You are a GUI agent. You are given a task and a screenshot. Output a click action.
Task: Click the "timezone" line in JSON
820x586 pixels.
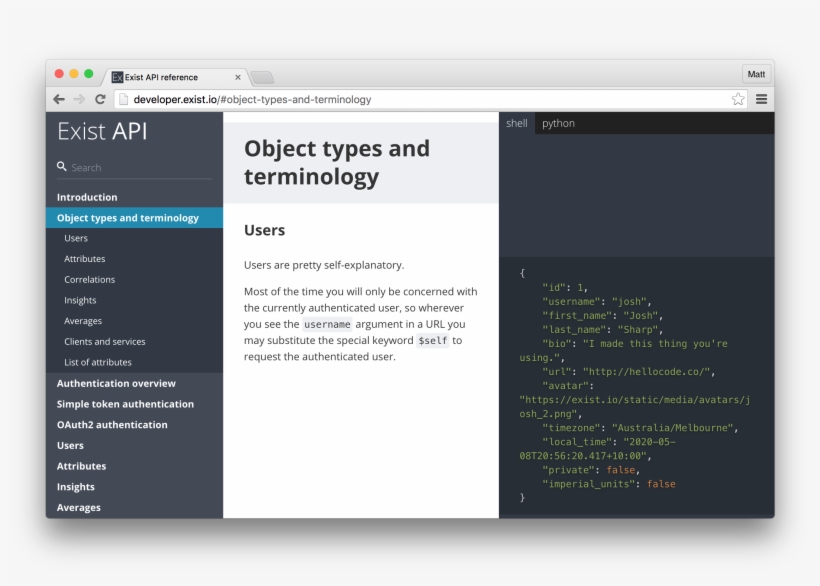coord(640,428)
